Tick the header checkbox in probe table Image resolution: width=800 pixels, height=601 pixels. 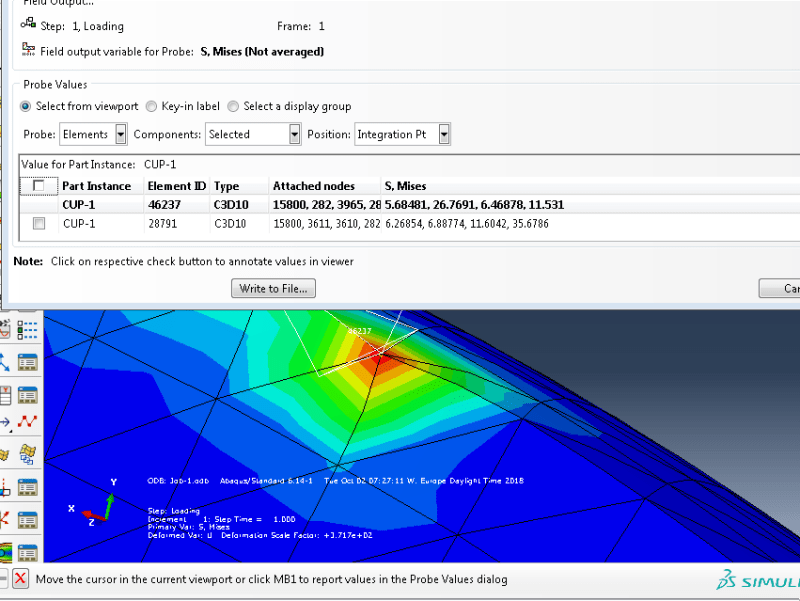point(38,185)
